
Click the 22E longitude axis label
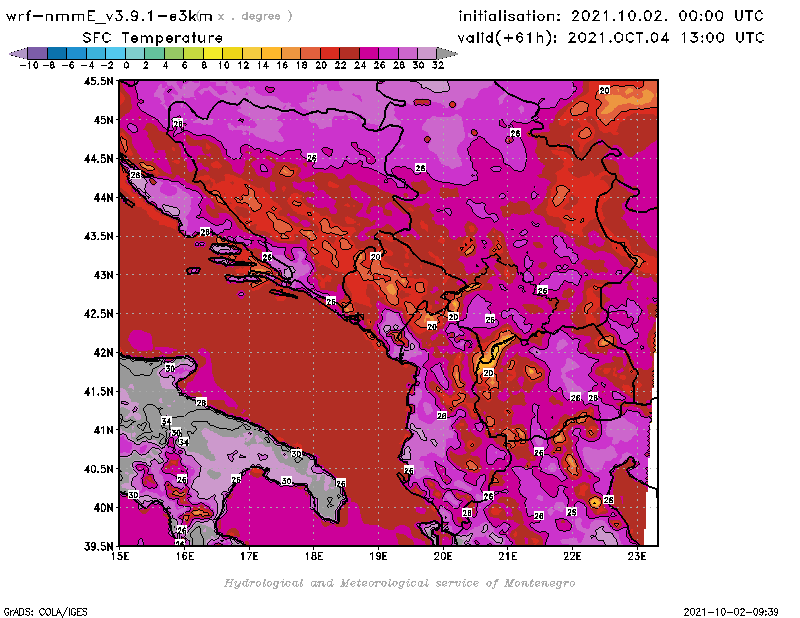click(572, 556)
